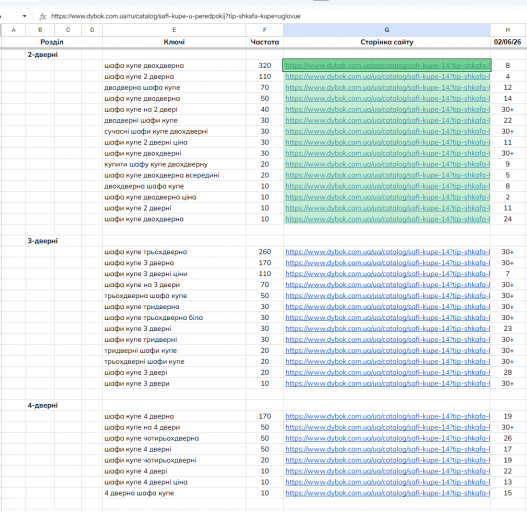Select column E header
Viewport: 527px width, 512px height.
click(x=174, y=30)
